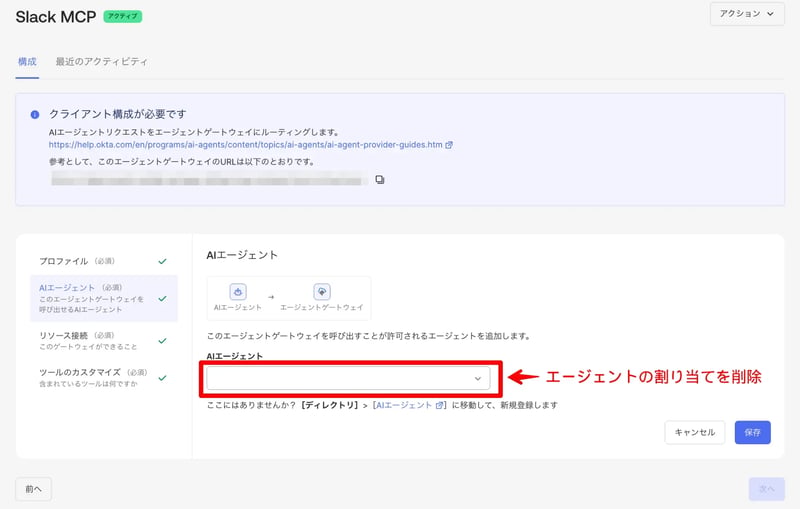
Task: Click the 次へ button
Action: click(x=766, y=489)
